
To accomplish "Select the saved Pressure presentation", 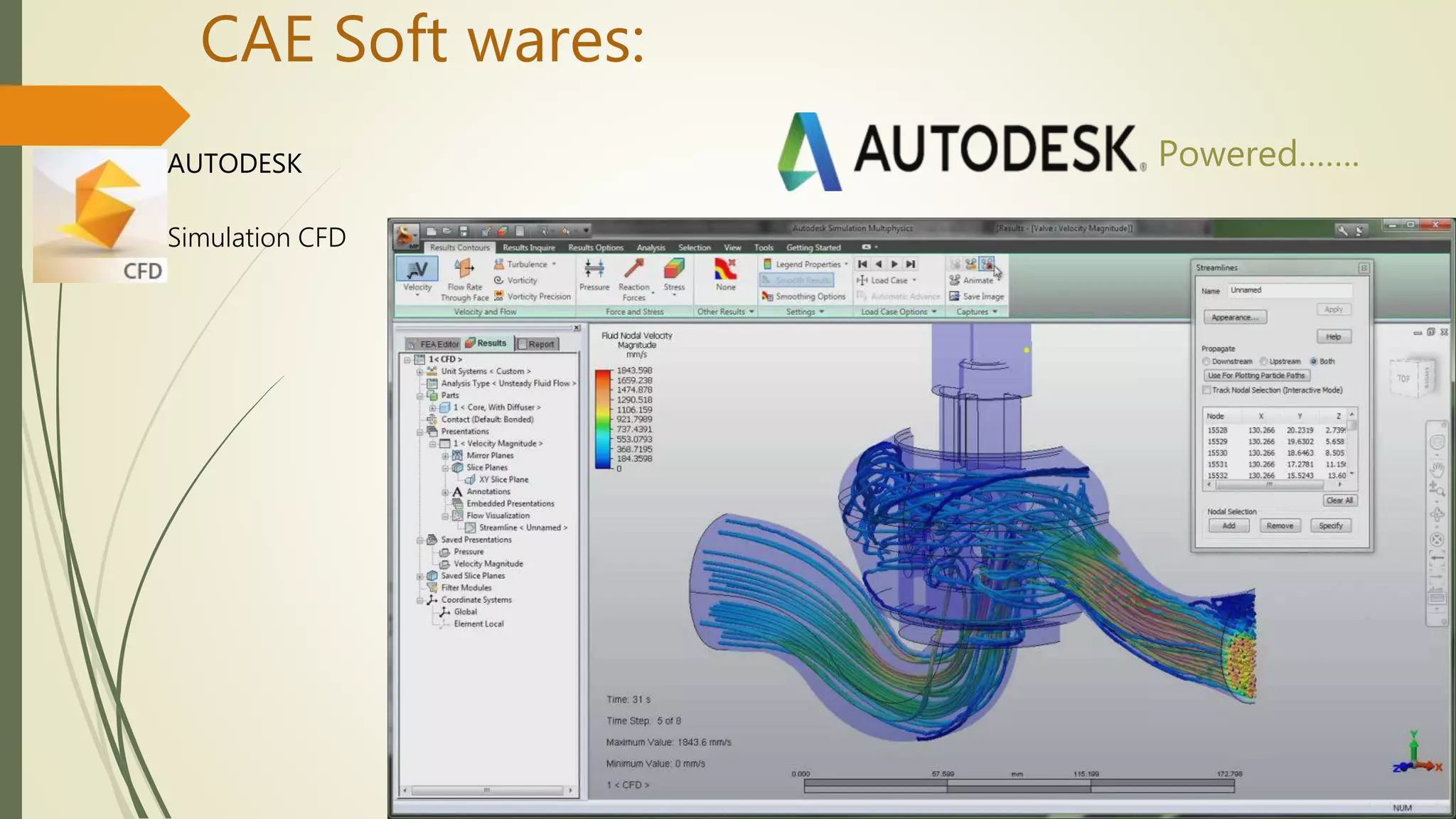I will [x=461, y=552].
